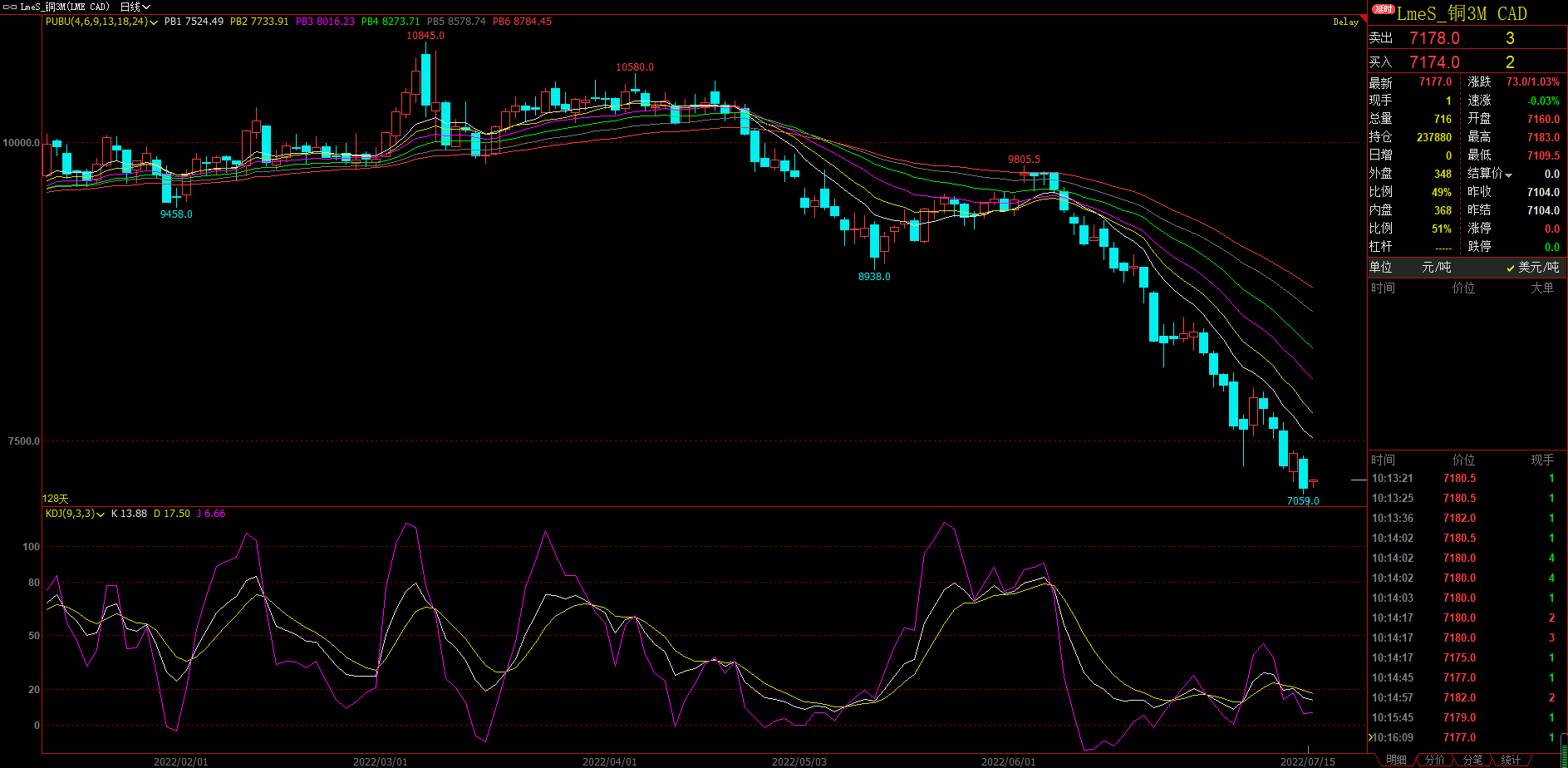The width and height of the screenshot is (1568, 768).
Task: Click the yellow arrow at the 10:16:09 trade row
Action: click(x=1370, y=737)
